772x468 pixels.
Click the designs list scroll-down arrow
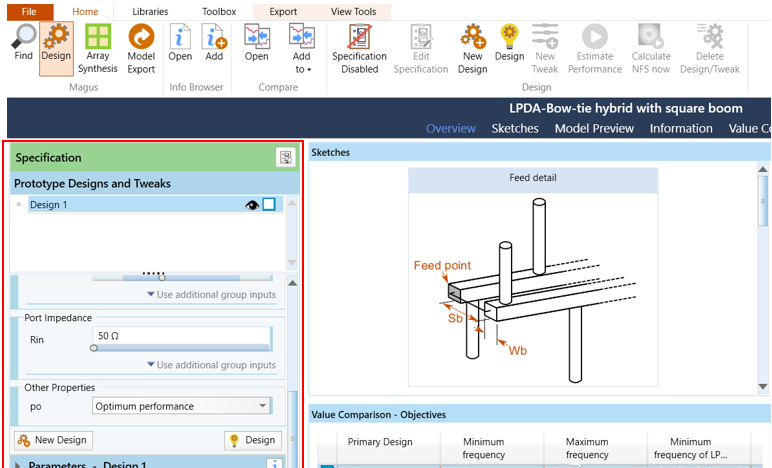pos(292,262)
